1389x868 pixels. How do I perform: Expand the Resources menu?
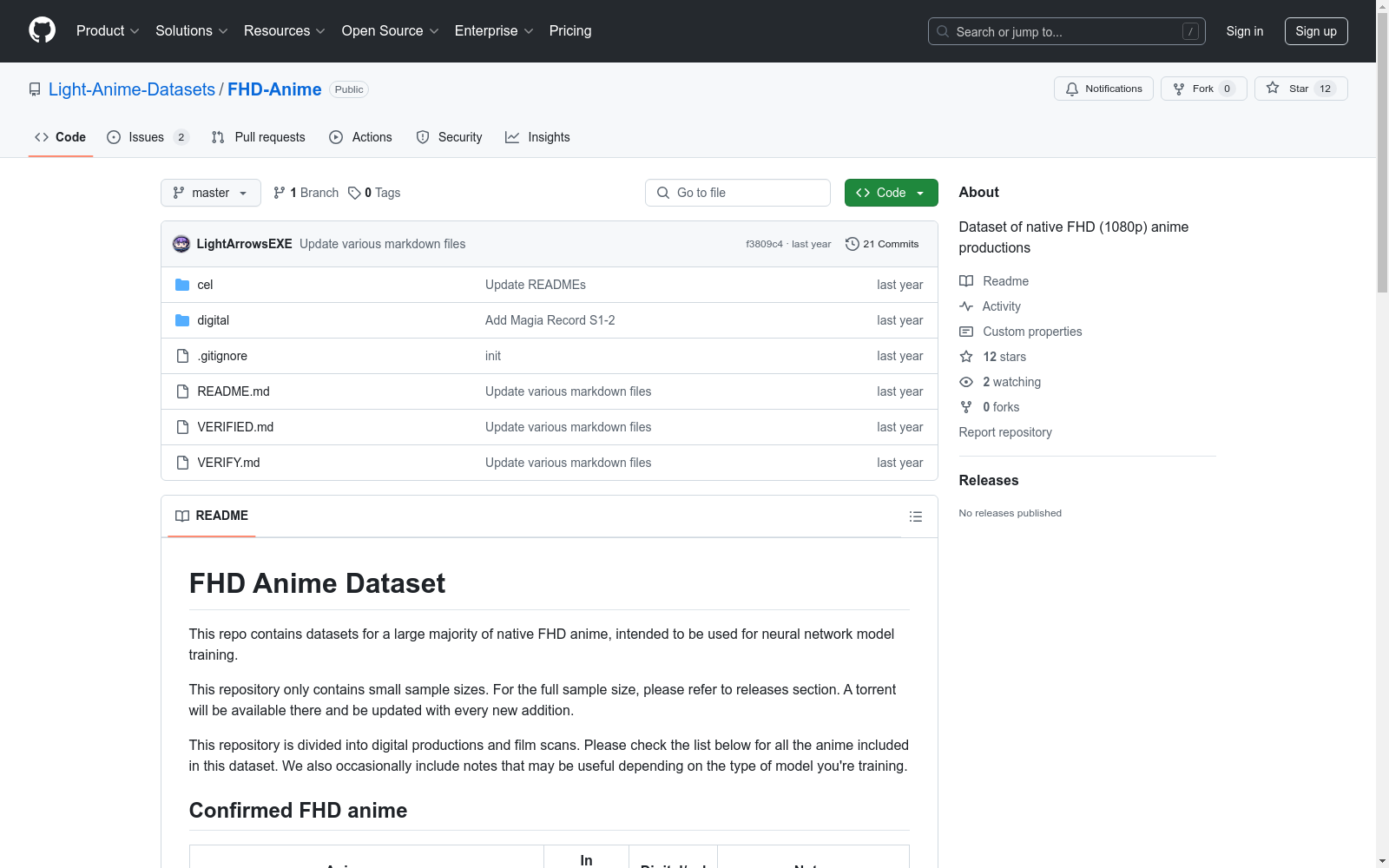285,30
